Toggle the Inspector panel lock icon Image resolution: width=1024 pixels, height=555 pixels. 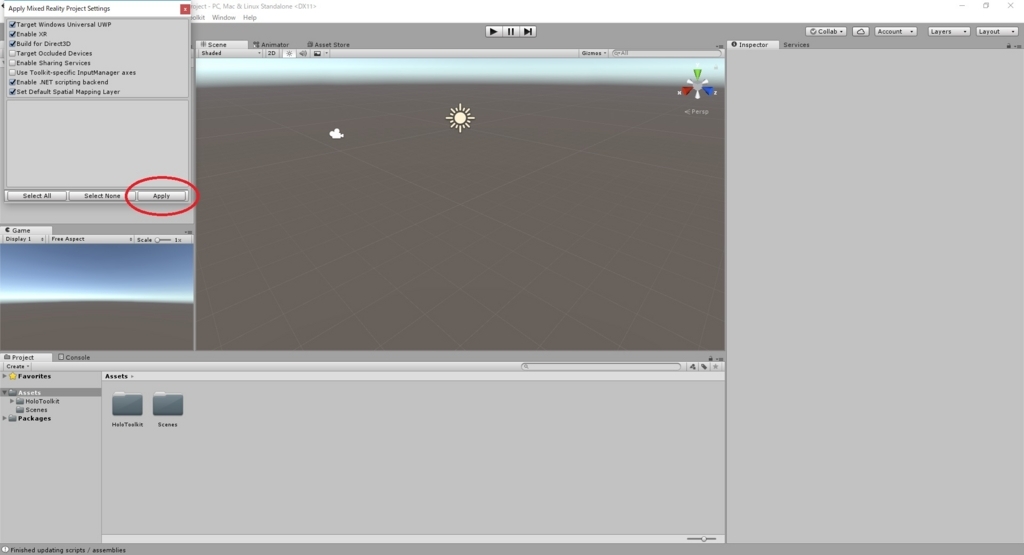(x=1008, y=46)
